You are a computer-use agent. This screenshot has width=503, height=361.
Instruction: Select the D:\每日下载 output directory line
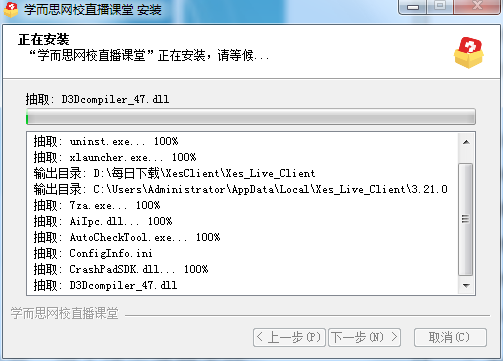tap(174, 173)
